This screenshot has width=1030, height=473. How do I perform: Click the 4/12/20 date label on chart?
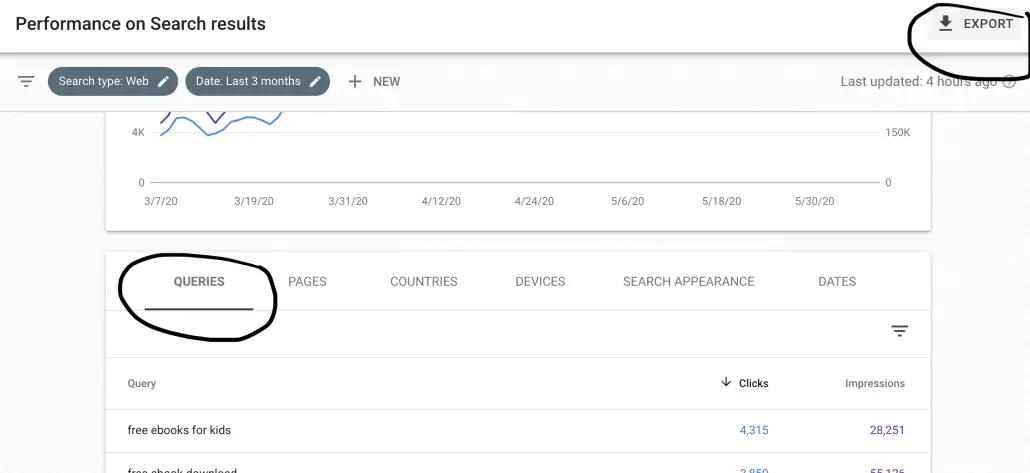tap(441, 202)
